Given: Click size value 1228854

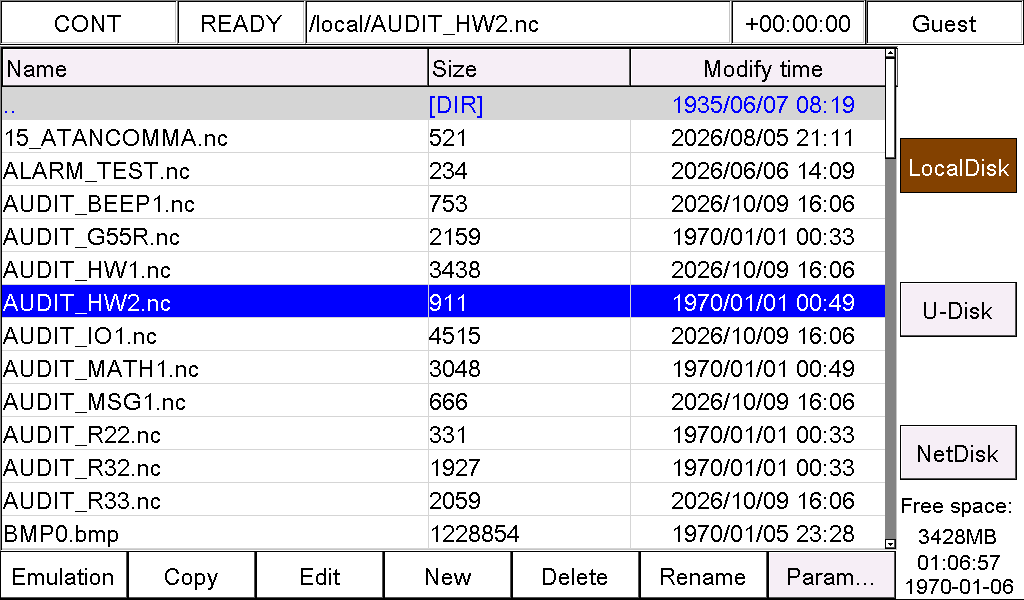Looking at the screenshot, I should click(x=474, y=534).
